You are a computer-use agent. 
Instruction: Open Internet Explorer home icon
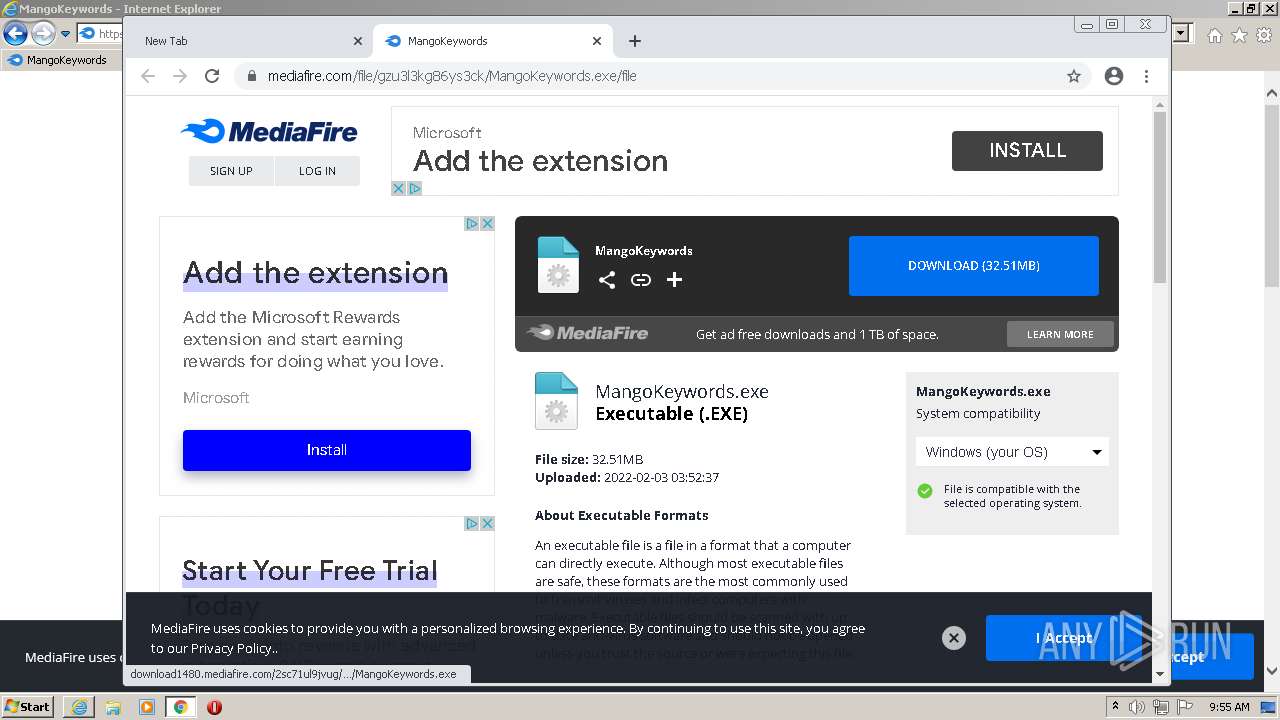[1214, 35]
